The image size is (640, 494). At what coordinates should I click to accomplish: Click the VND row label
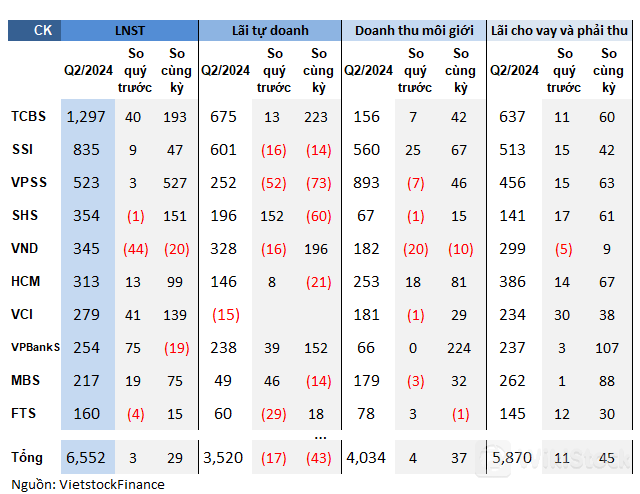click(26, 249)
